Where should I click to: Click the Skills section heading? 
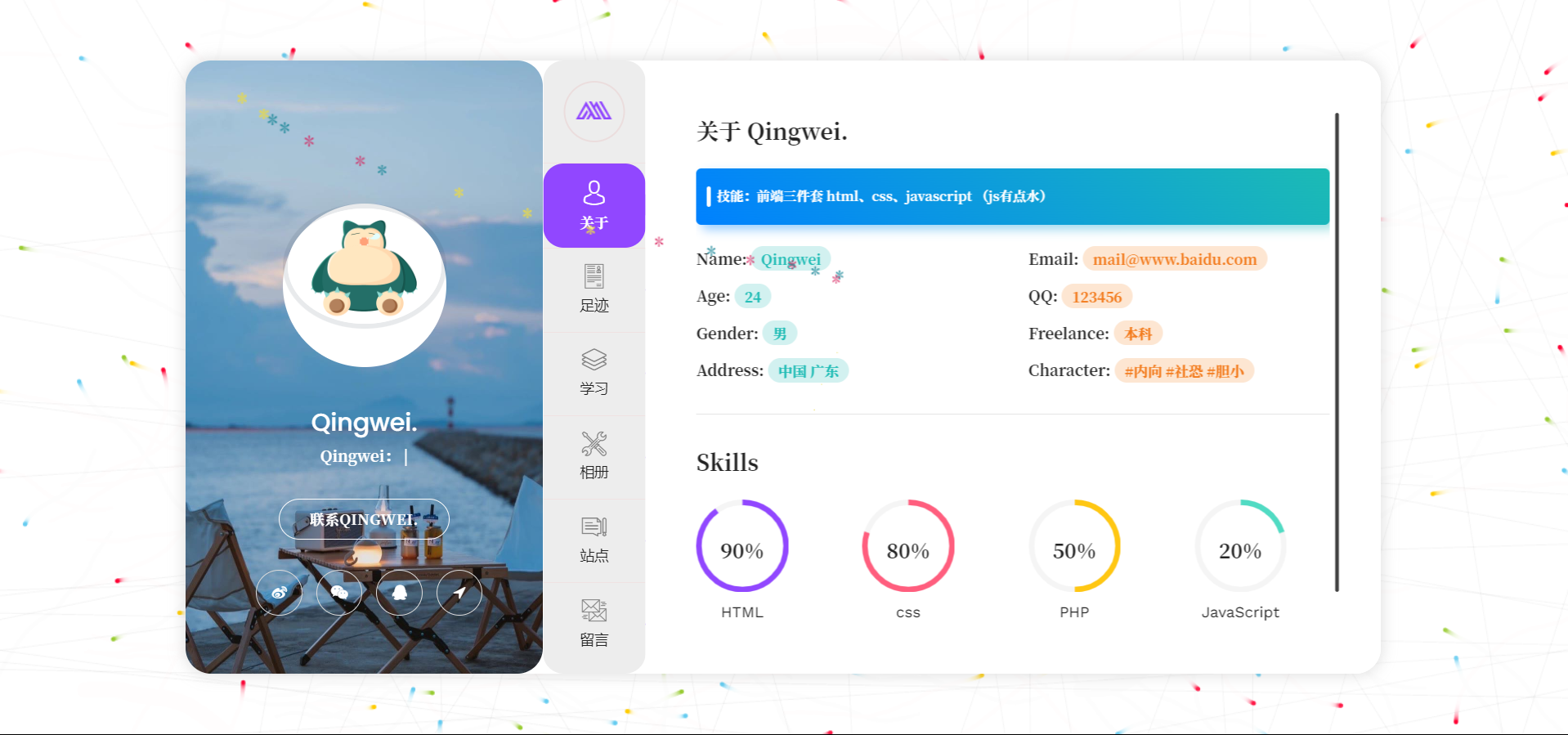[728, 463]
